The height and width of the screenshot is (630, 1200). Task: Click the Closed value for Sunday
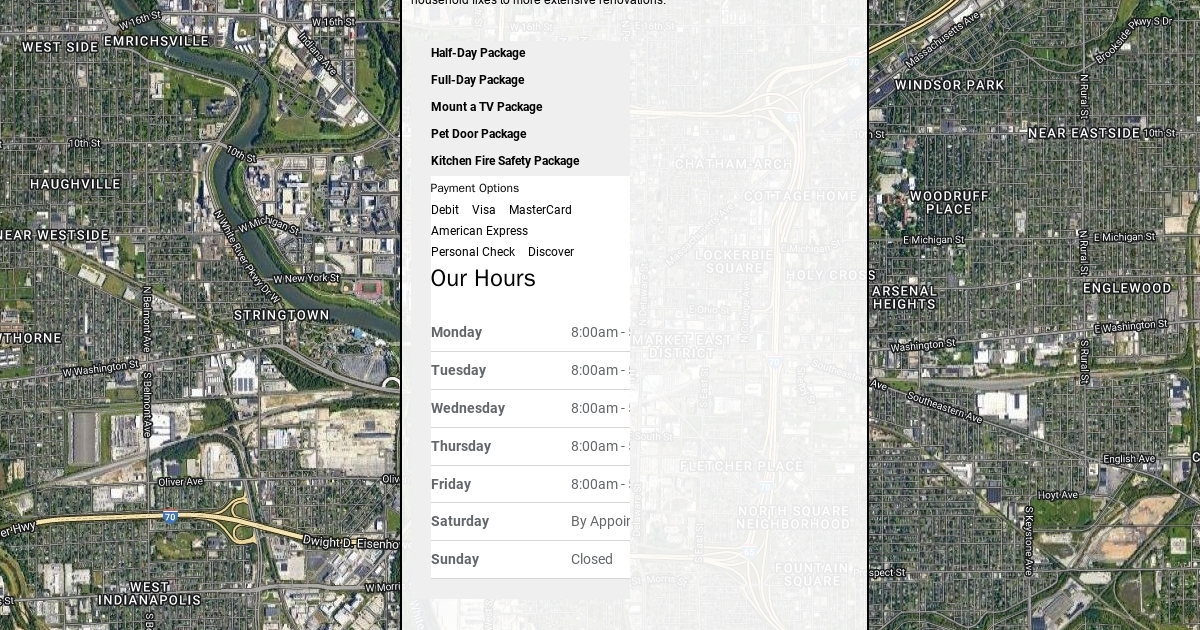tap(592, 559)
